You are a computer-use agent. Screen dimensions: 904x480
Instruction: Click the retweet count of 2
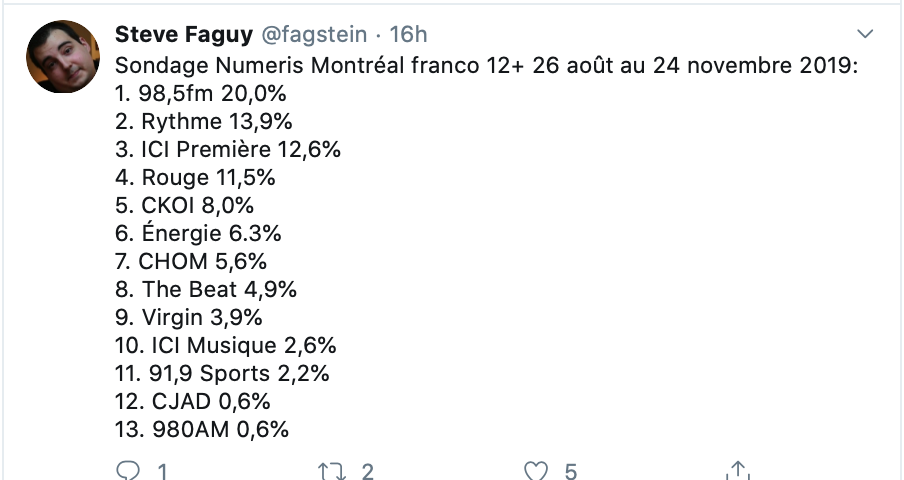click(367, 472)
